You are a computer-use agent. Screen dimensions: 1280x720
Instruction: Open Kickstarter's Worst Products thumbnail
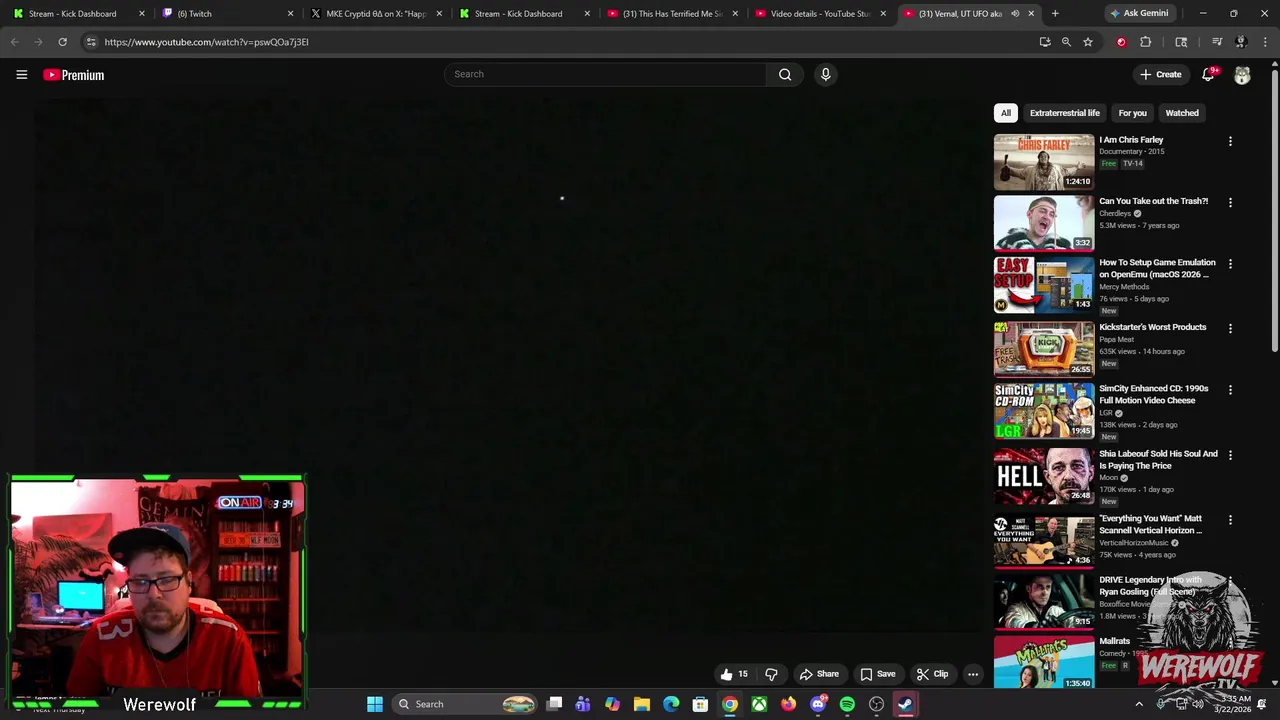[1043, 349]
